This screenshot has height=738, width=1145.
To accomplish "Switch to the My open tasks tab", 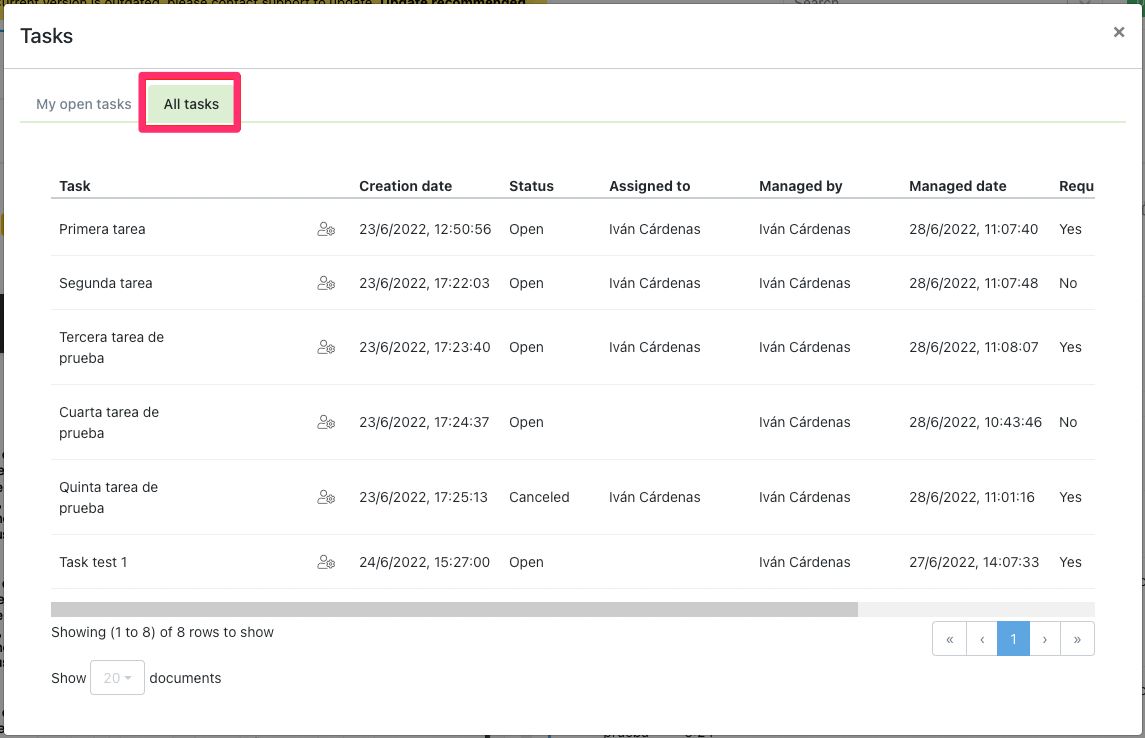I will [x=84, y=104].
